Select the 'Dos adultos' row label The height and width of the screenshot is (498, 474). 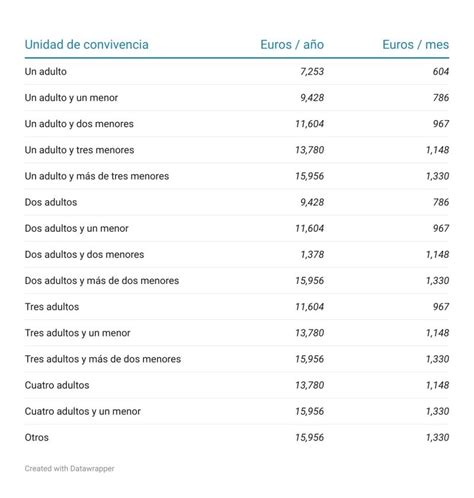pyautogui.click(x=51, y=202)
